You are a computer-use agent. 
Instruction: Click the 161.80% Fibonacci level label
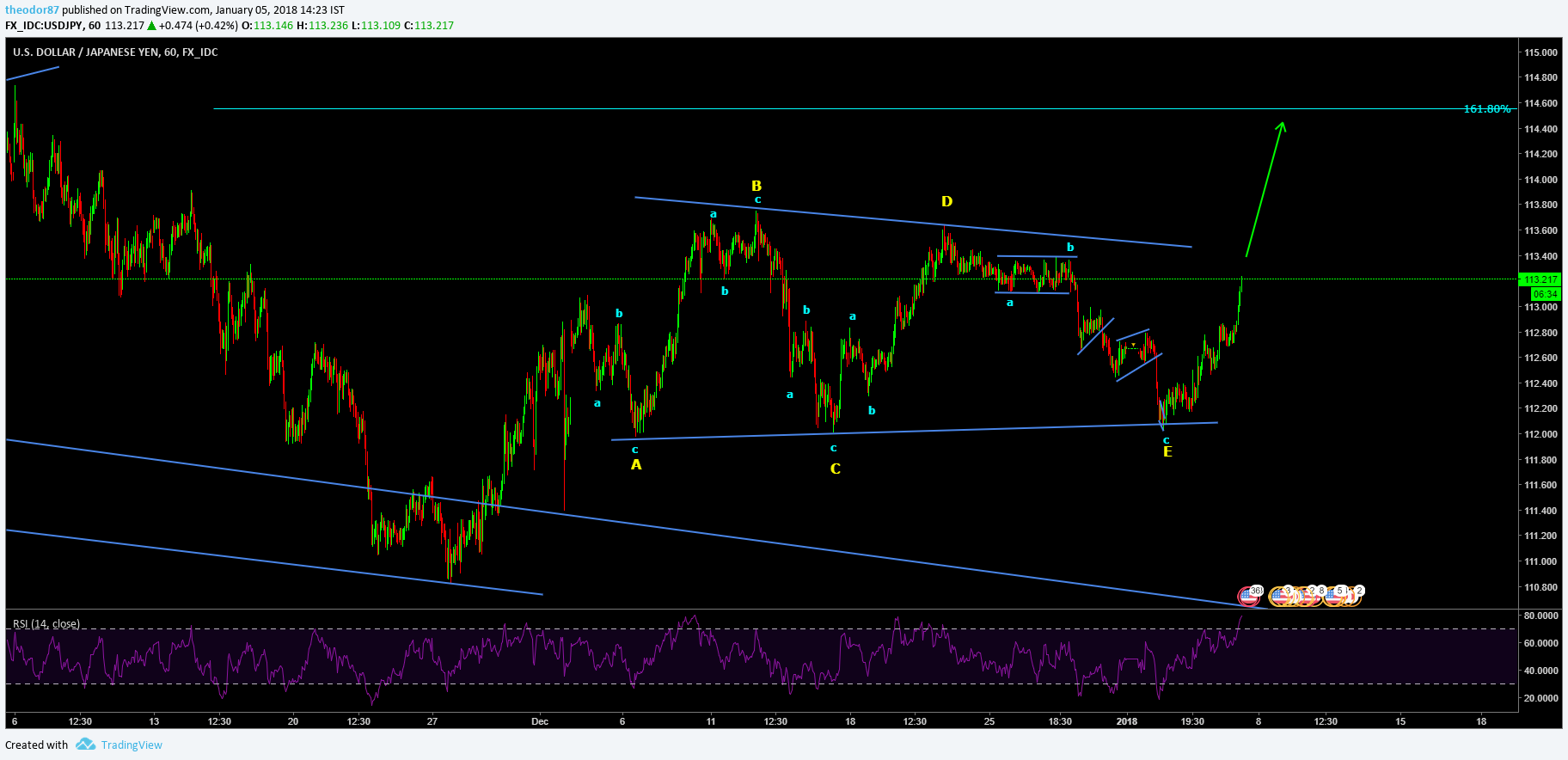pyautogui.click(x=1487, y=109)
